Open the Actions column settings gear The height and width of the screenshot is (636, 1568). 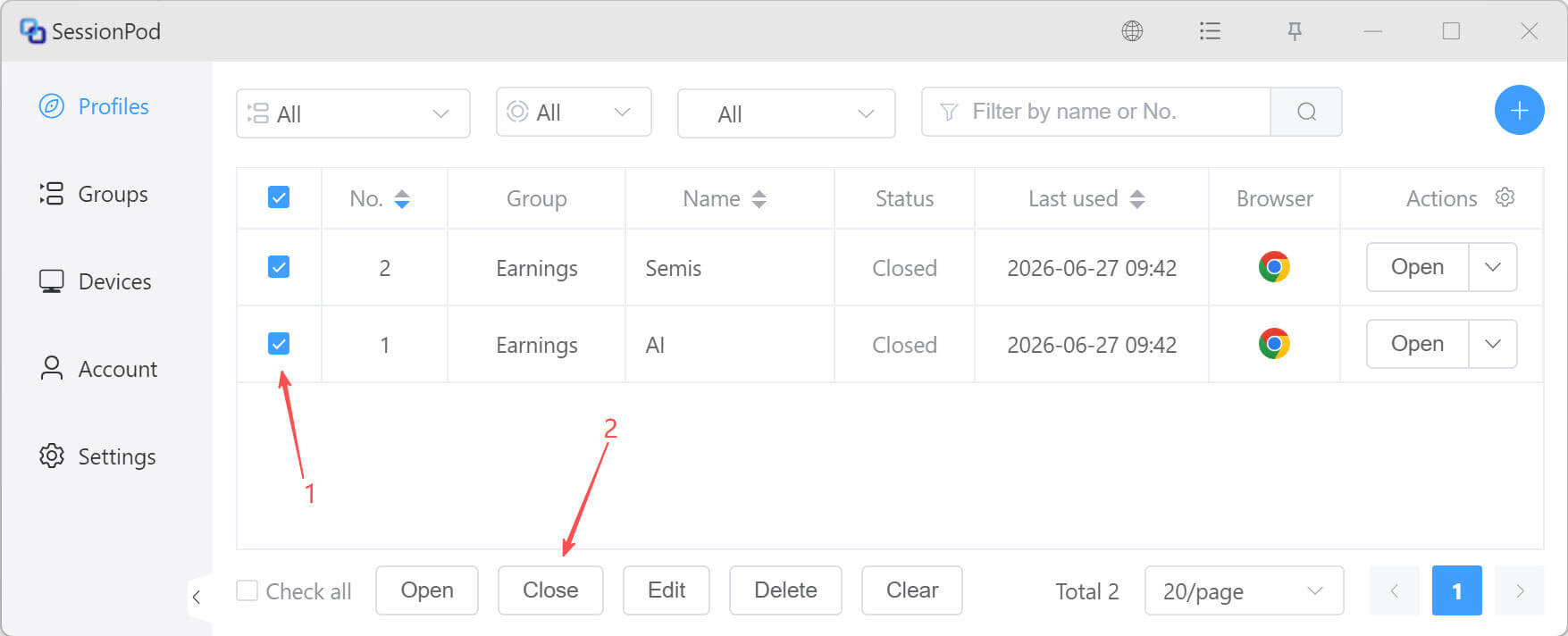(x=1505, y=197)
